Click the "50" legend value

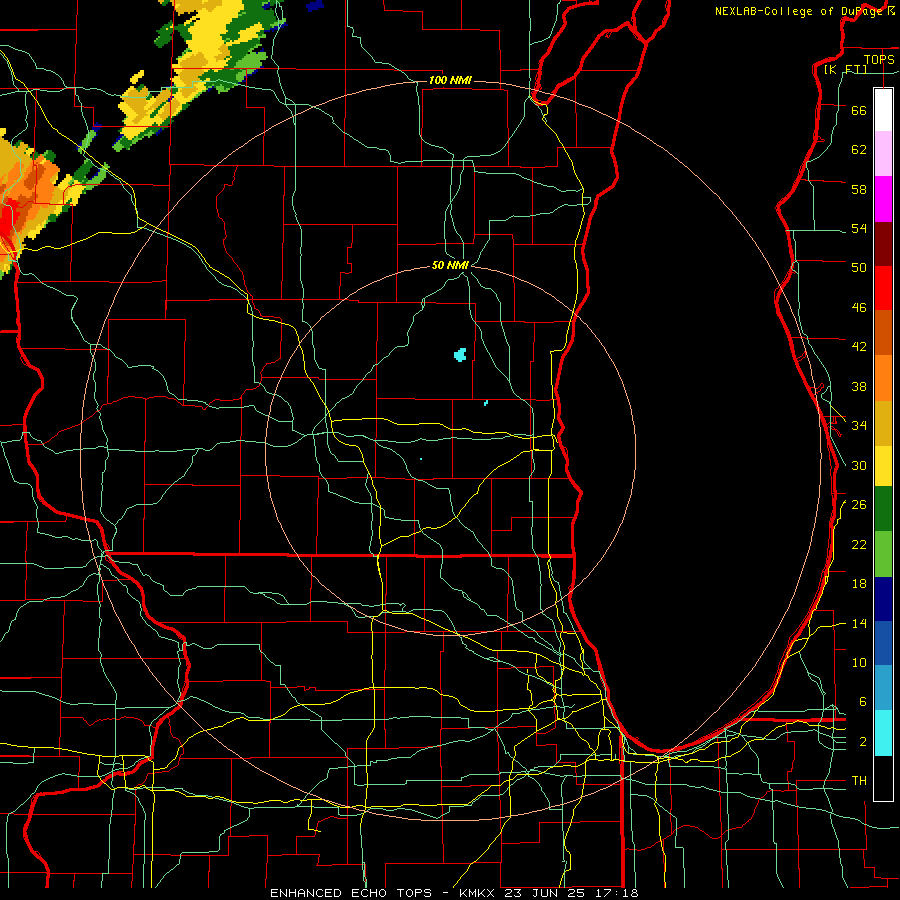tap(859, 268)
